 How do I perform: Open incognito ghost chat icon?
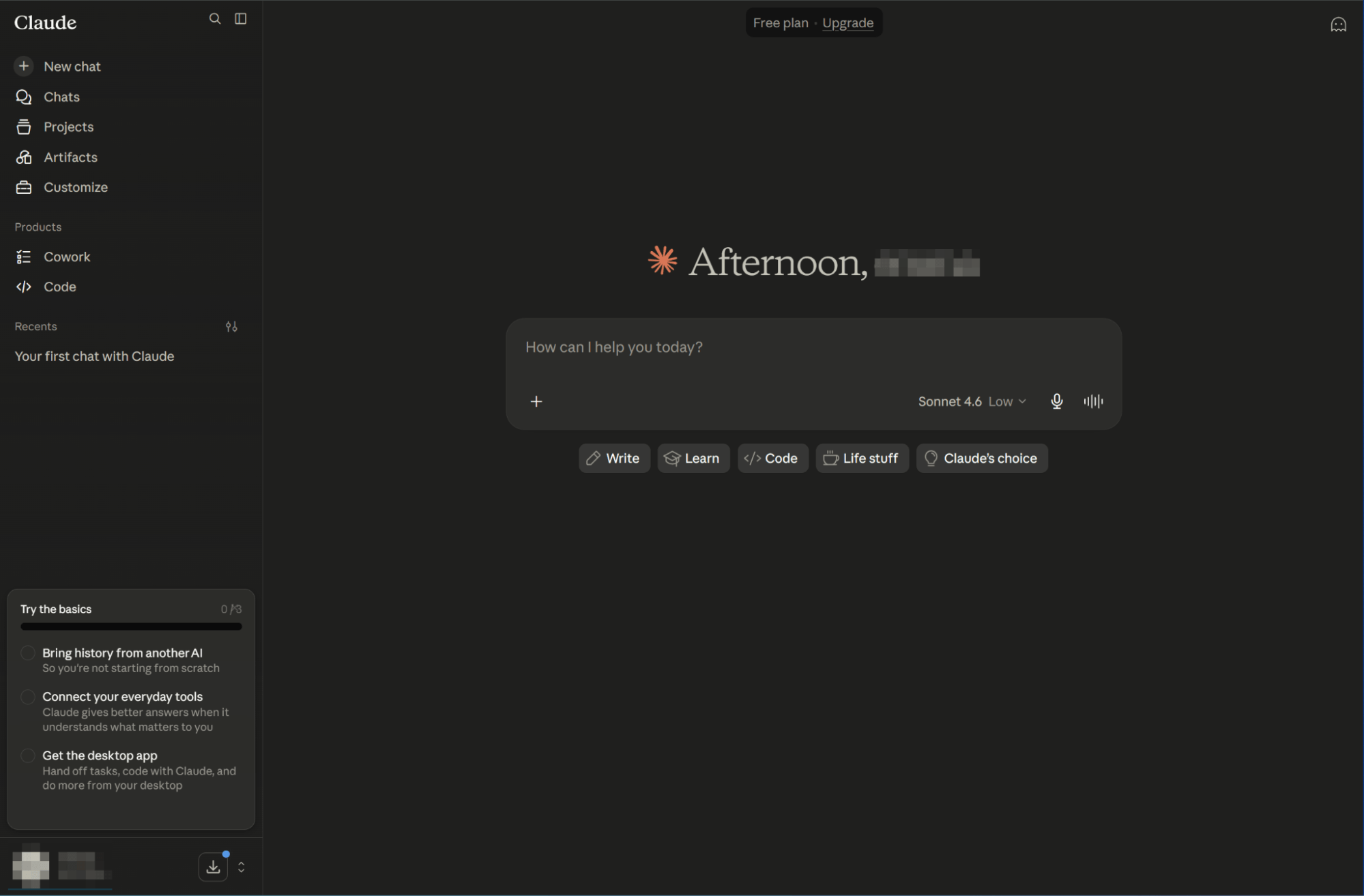pos(1339,25)
